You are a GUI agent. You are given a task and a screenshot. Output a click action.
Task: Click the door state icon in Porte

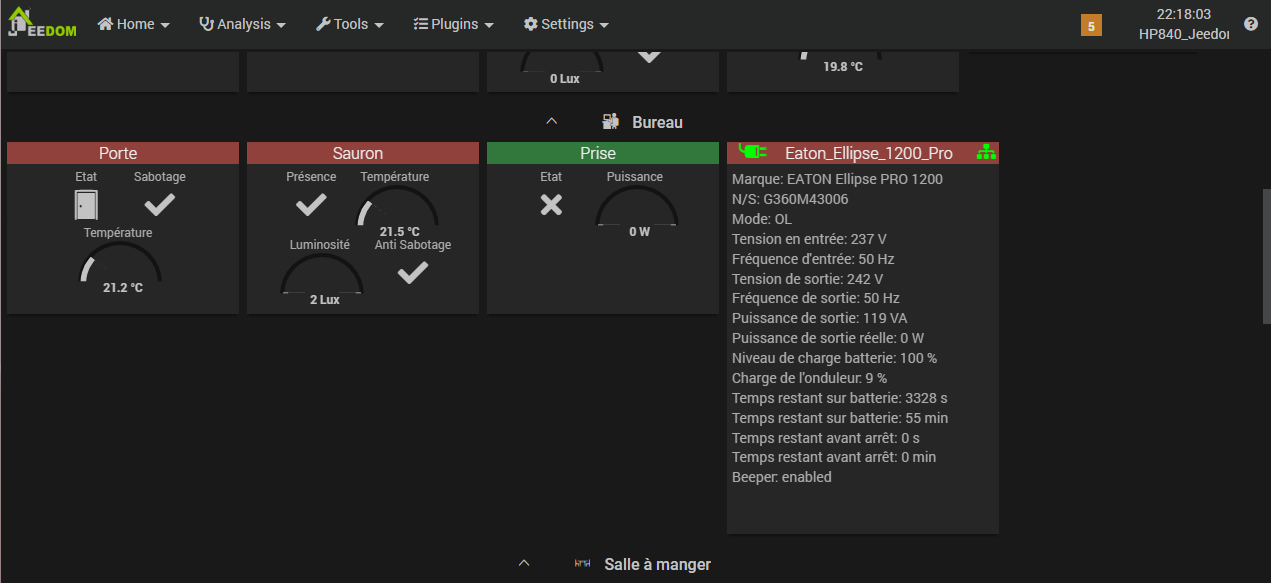(86, 205)
